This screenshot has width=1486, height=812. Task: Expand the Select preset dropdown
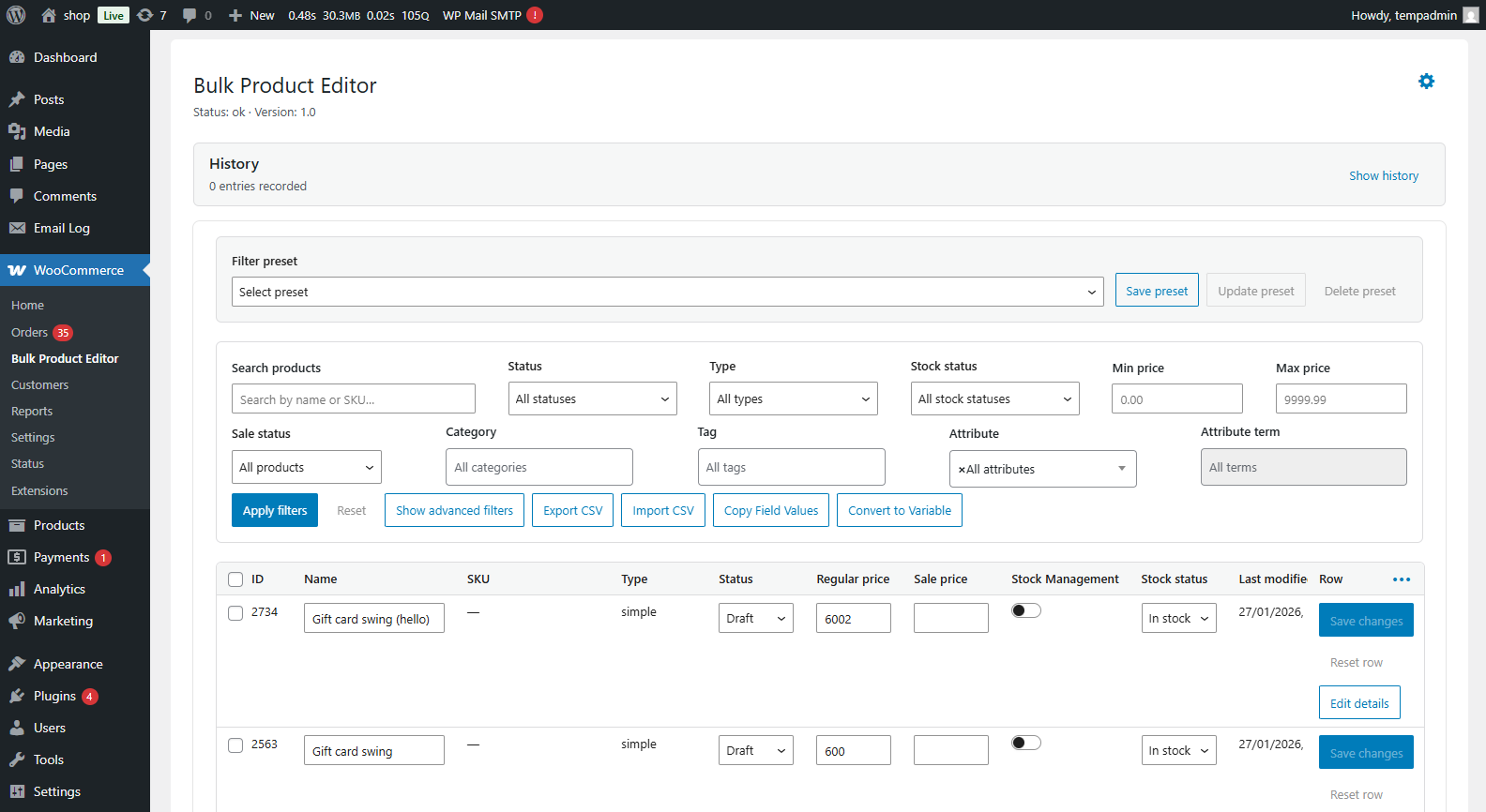click(x=667, y=292)
